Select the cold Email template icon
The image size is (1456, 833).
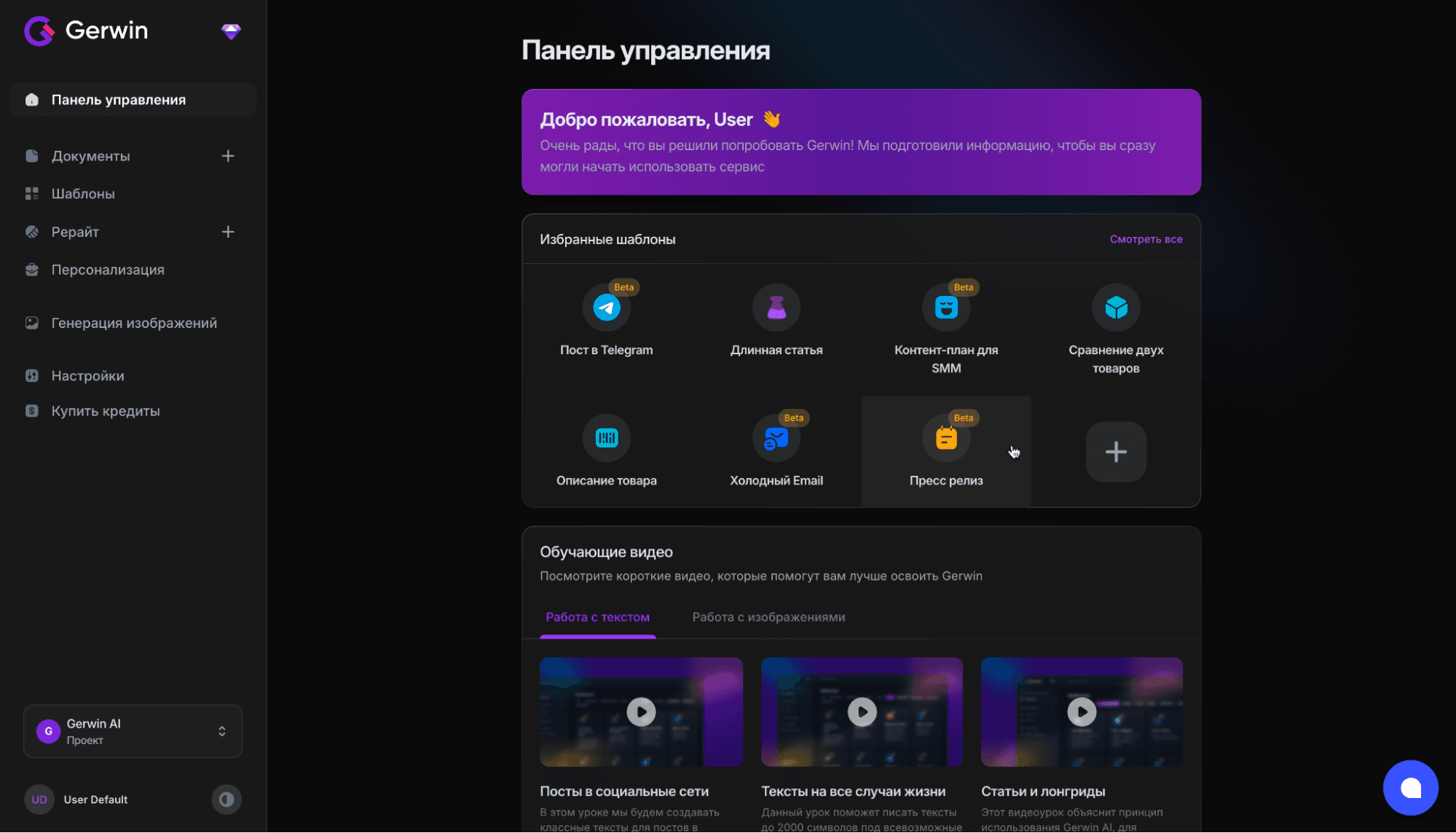coord(776,438)
